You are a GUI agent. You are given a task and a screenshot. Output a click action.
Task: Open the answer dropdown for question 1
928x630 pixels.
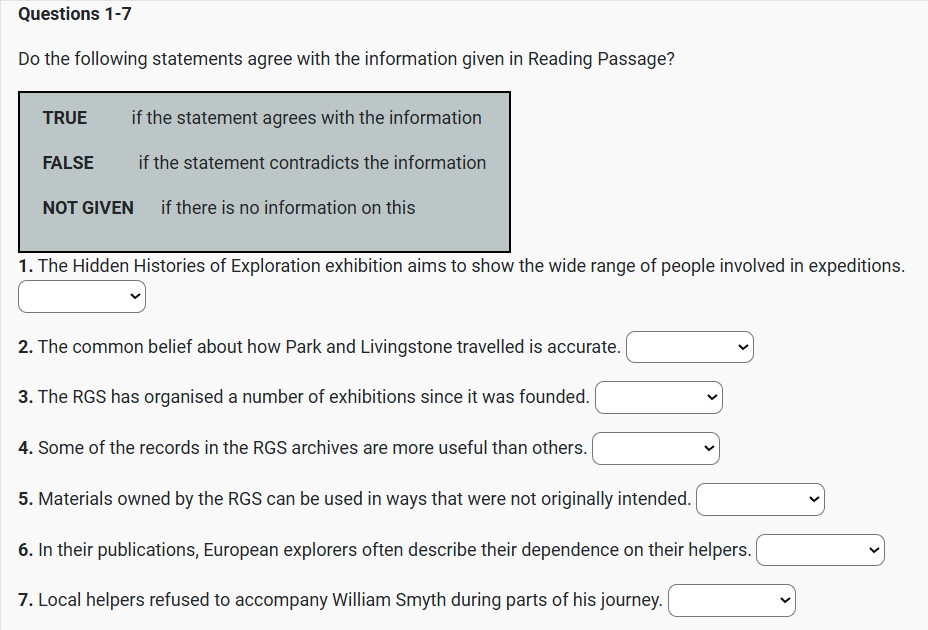[x=82, y=296]
